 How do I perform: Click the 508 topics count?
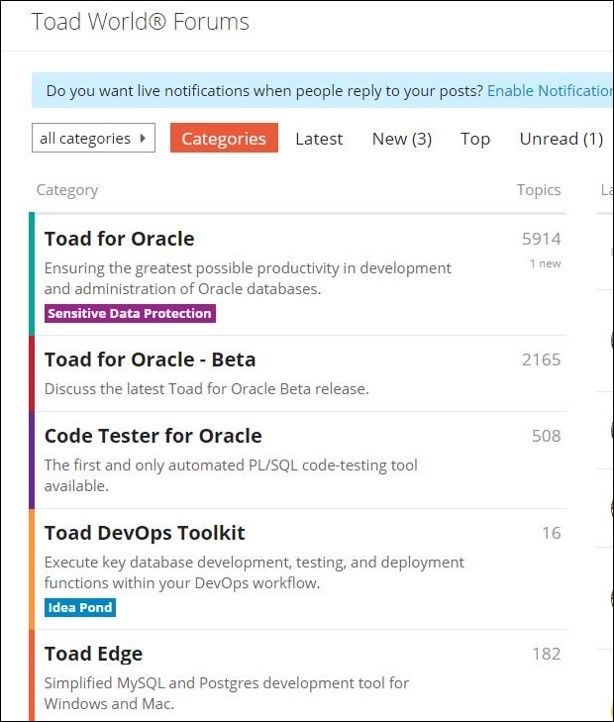pyautogui.click(x=546, y=436)
